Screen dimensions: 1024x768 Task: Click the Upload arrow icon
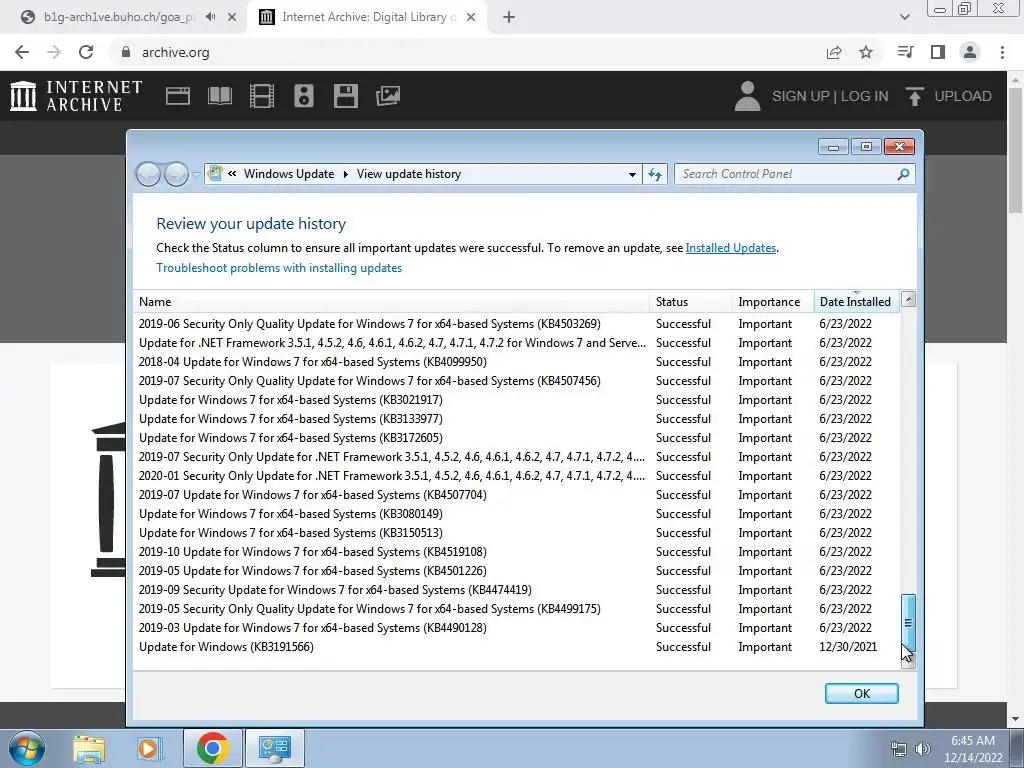pyautogui.click(x=914, y=96)
